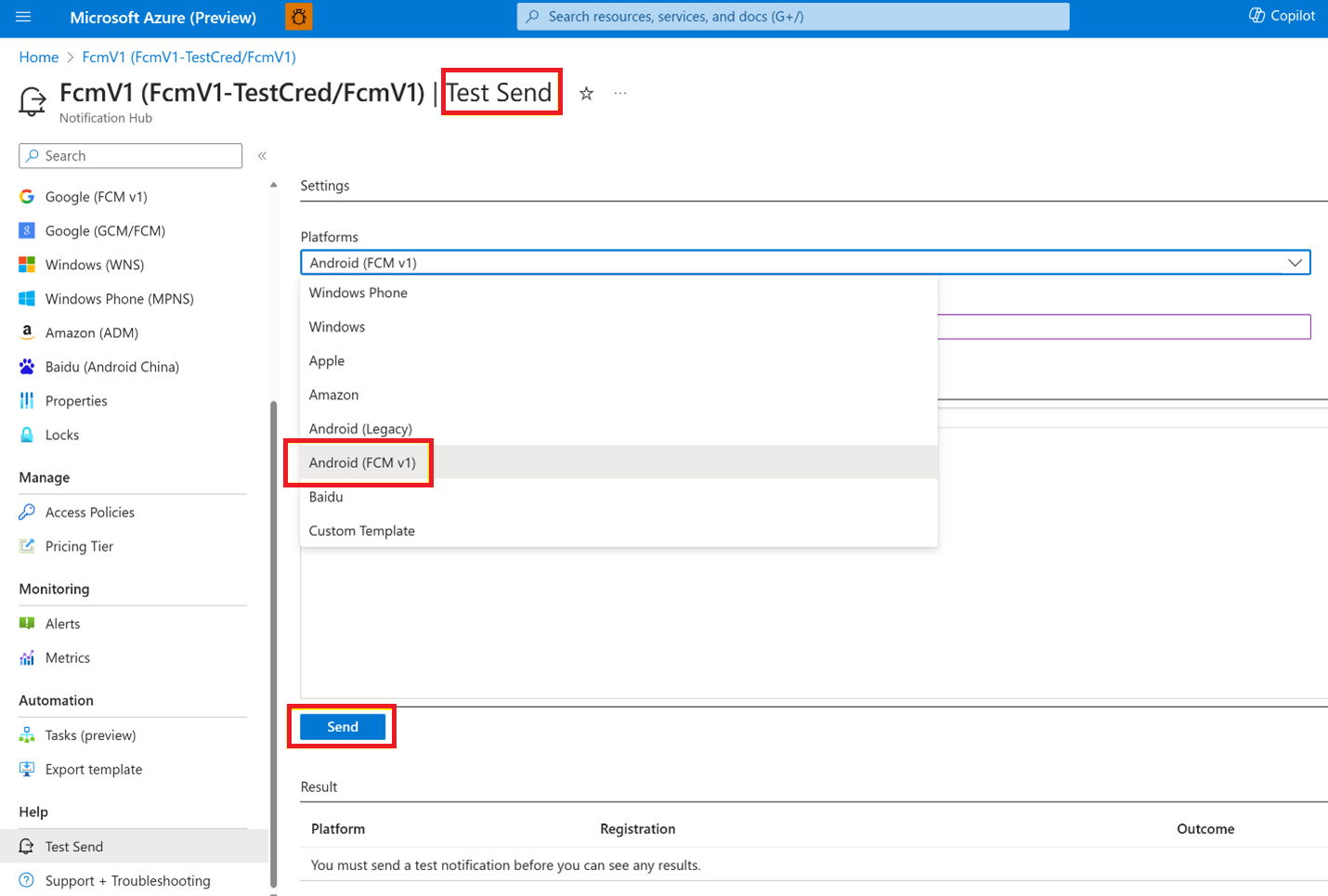Open Baidu (Android China) settings
This screenshot has width=1328, height=896.
[x=112, y=367]
